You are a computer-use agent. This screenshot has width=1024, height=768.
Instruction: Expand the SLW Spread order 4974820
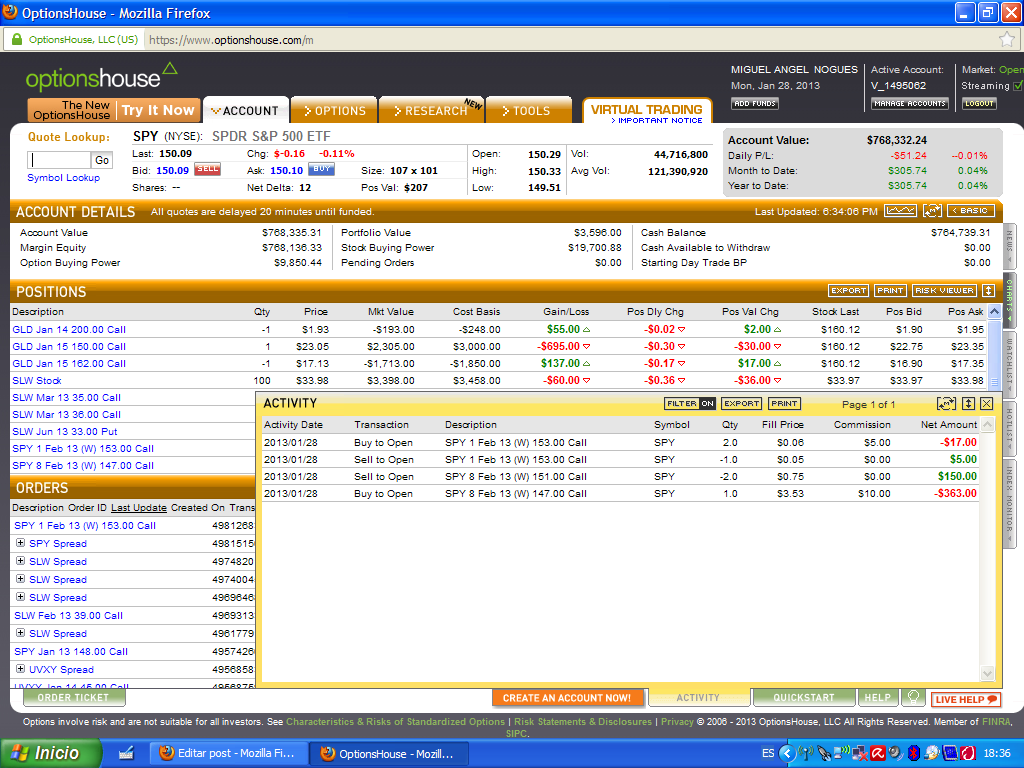20,561
